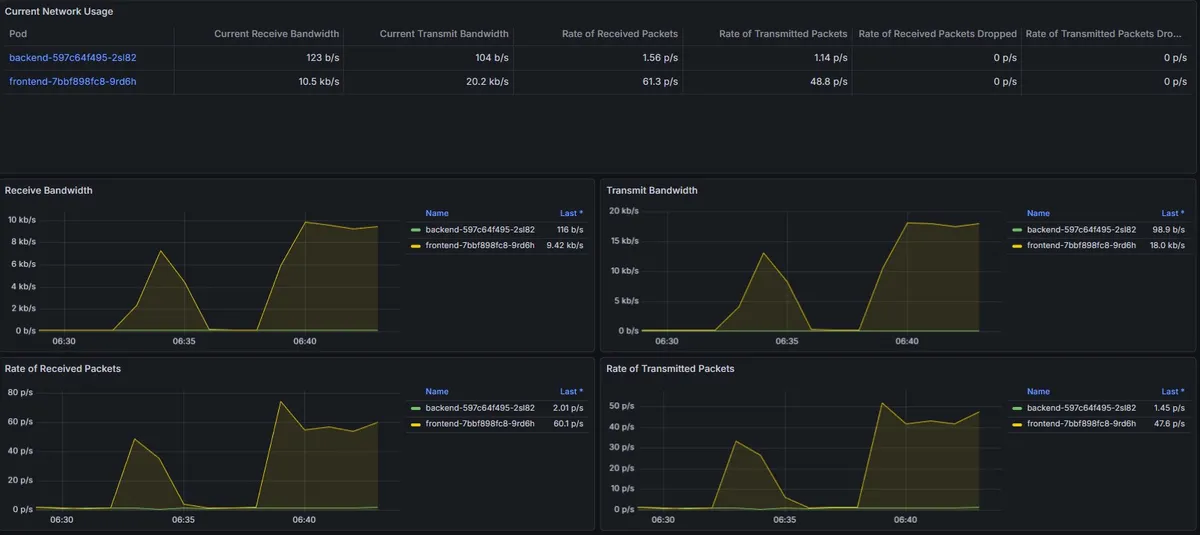Viewport: 1200px width, 535px height.
Task: Toggle frontend series in Rate of Received Packets legend
Action: tap(480, 424)
